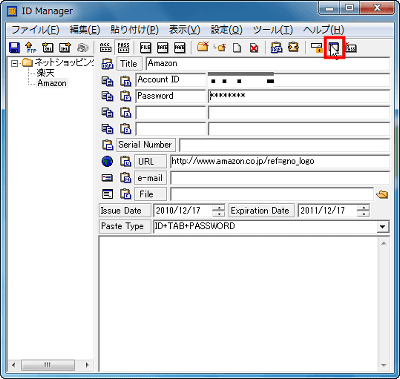Screen dimensions: 400x379
Task: Click the paste clipboard icon beside e-mail
Action: click(125, 178)
